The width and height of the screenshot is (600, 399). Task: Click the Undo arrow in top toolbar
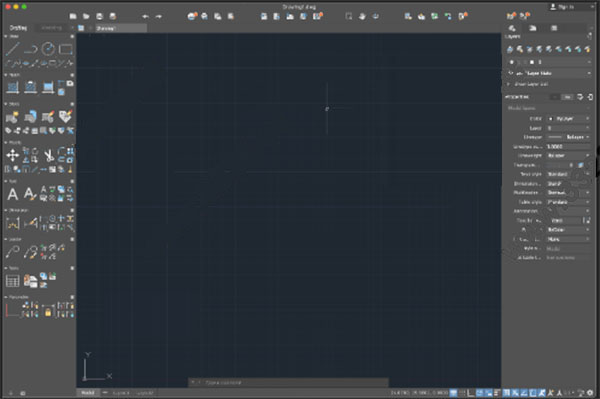point(145,16)
